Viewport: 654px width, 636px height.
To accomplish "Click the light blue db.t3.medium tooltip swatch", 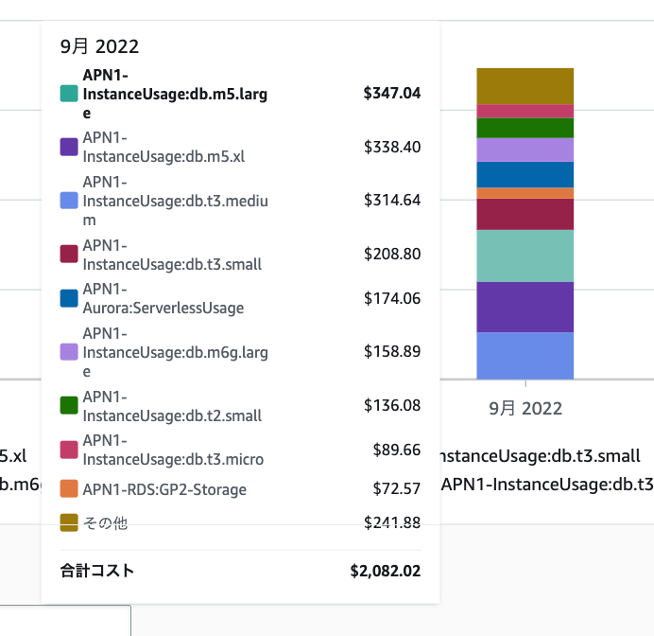I will (x=69, y=200).
